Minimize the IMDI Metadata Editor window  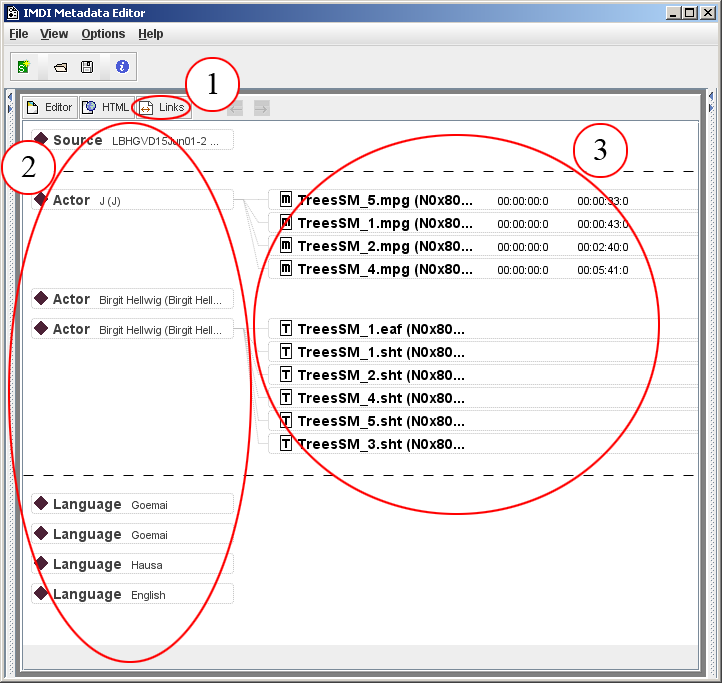pyautogui.click(x=673, y=13)
